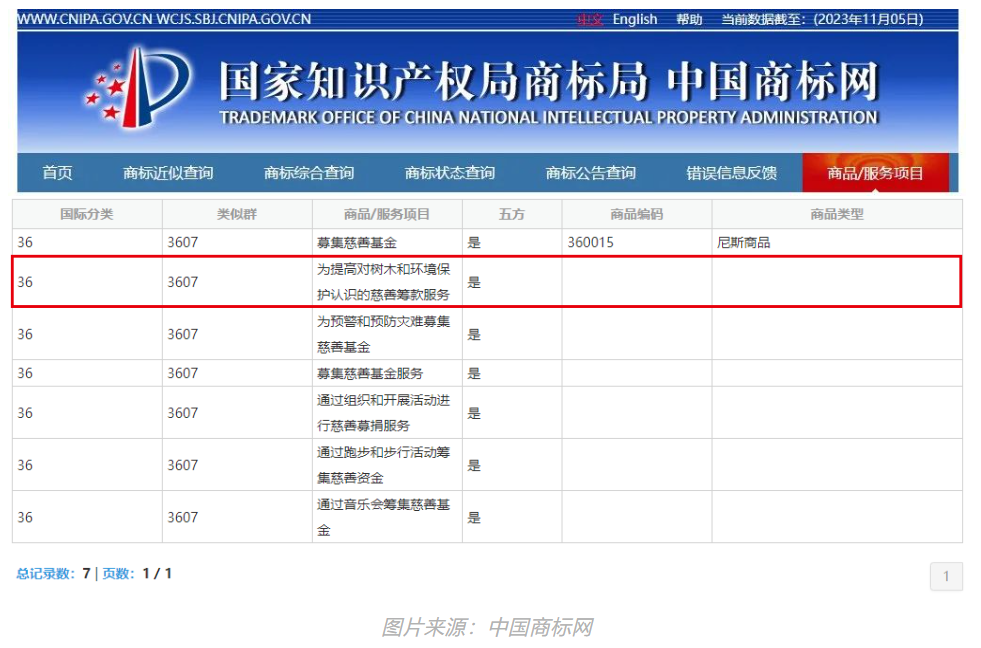Switch site language to English
981x648 pixels.
(634, 19)
